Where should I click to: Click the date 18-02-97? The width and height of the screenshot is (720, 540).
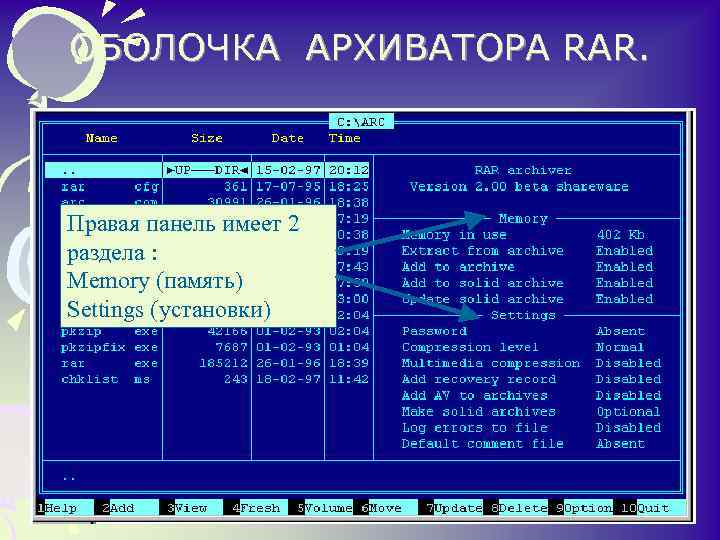(288, 379)
